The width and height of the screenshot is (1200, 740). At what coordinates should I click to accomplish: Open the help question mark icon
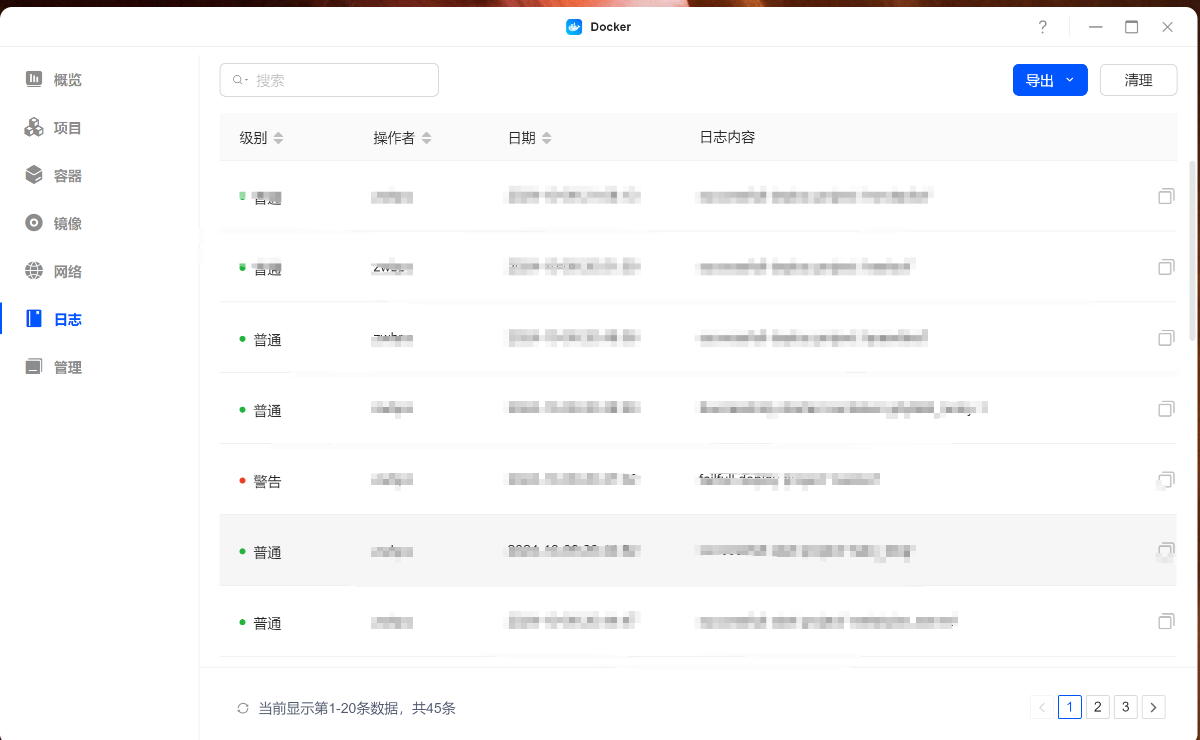(x=1042, y=27)
